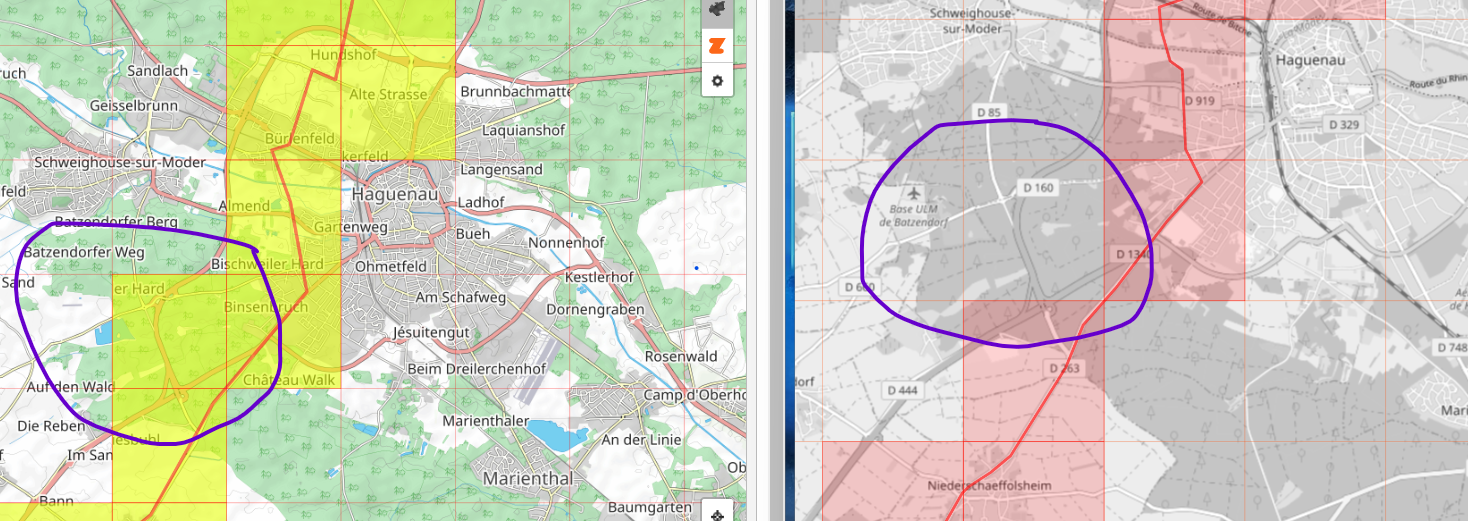Select the Rosenwald label

681,356
